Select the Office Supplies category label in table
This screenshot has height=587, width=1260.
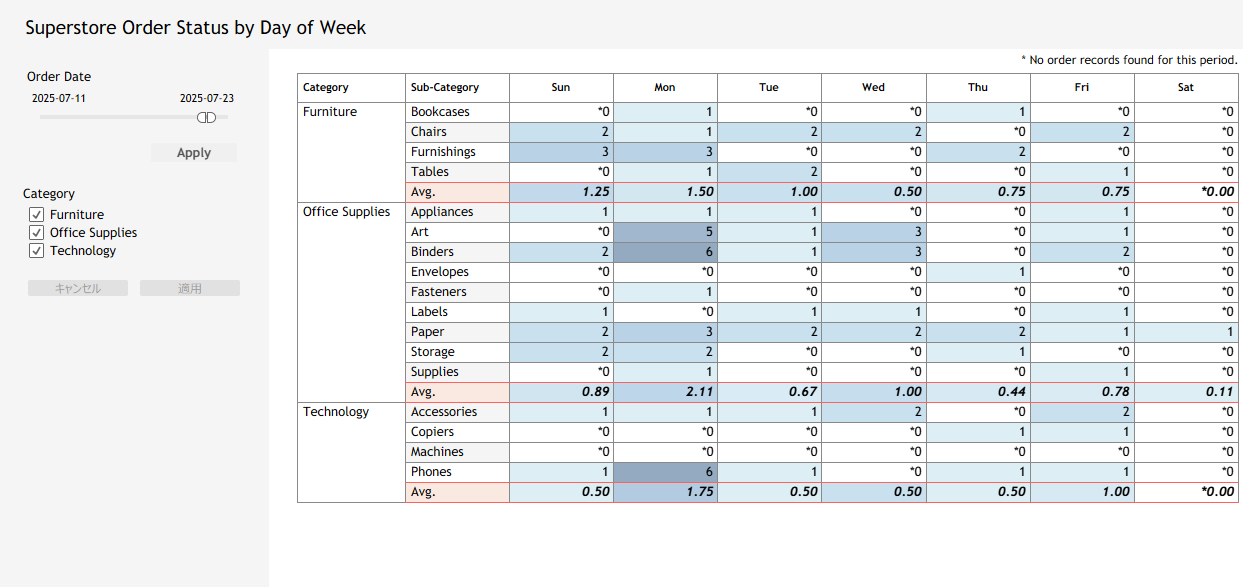click(346, 212)
